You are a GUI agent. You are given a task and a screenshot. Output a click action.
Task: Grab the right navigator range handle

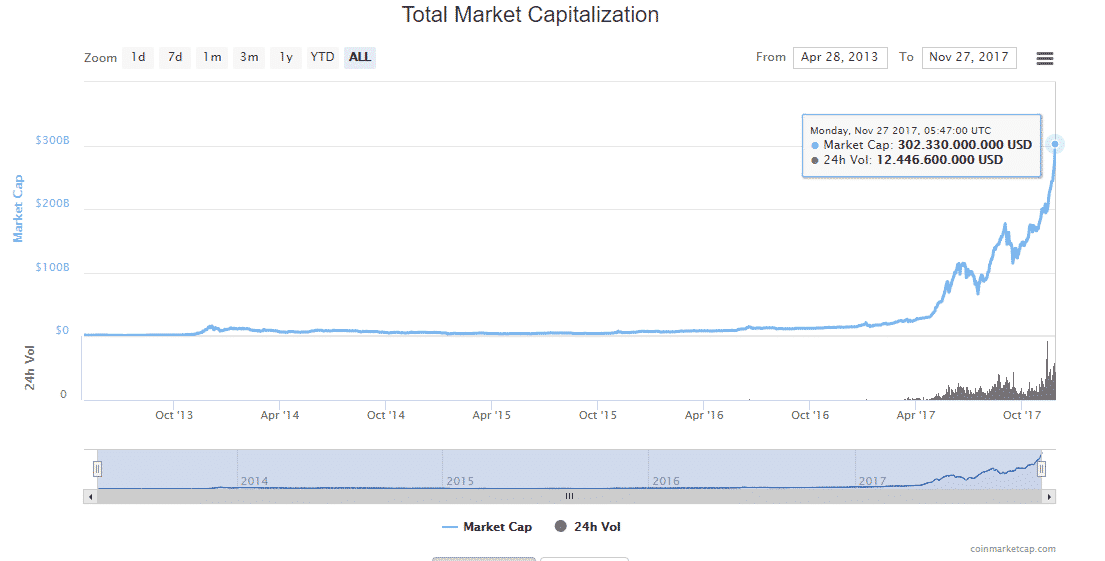click(1041, 468)
